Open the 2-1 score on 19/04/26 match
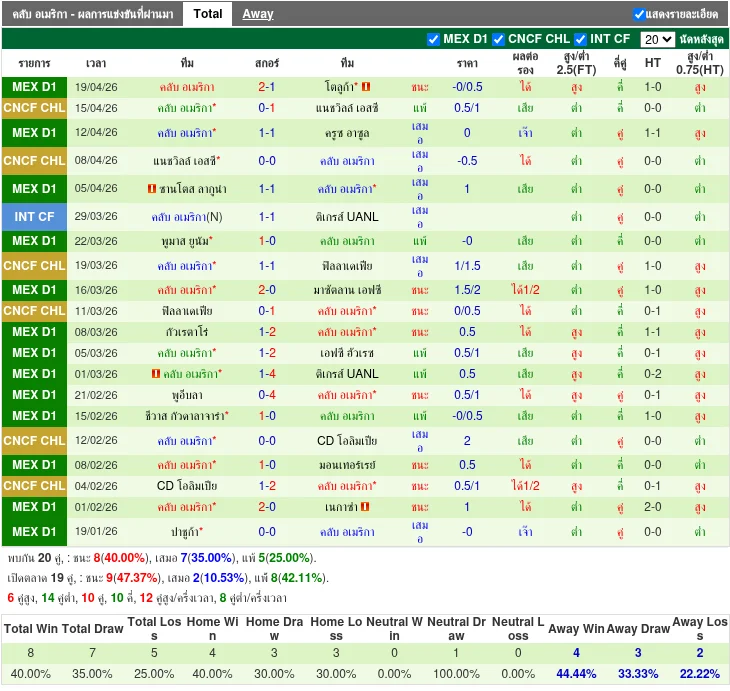This screenshot has height=691, width=730. pos(267,87)
